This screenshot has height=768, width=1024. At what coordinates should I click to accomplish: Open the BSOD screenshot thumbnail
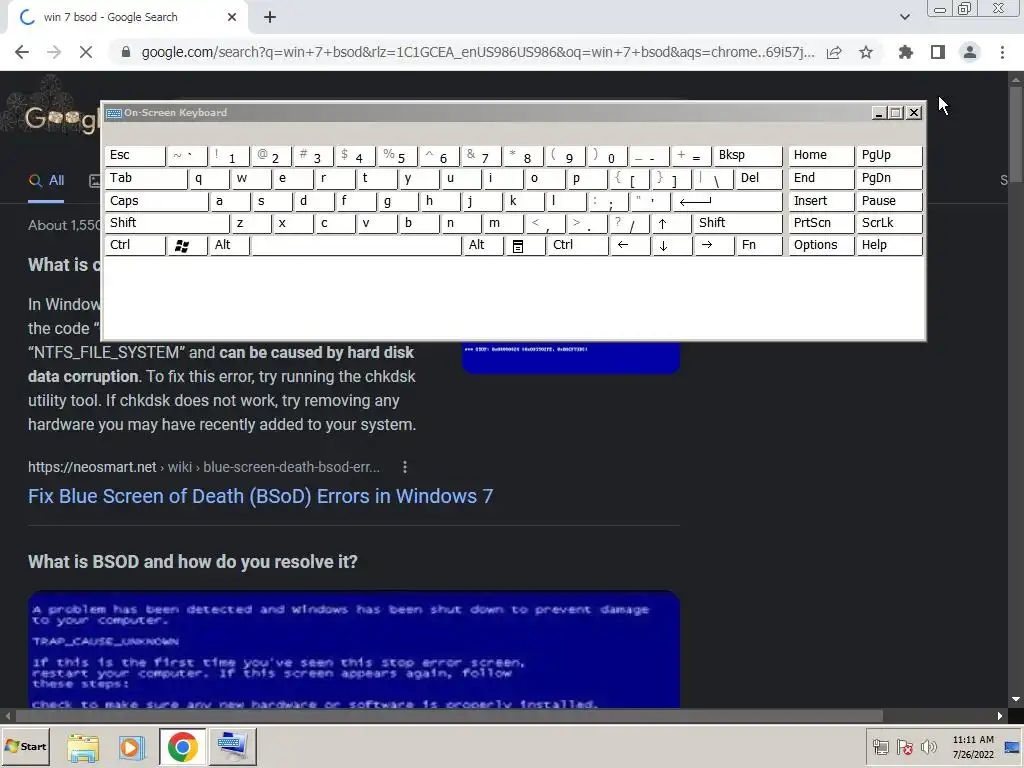[x=354, y=649]
